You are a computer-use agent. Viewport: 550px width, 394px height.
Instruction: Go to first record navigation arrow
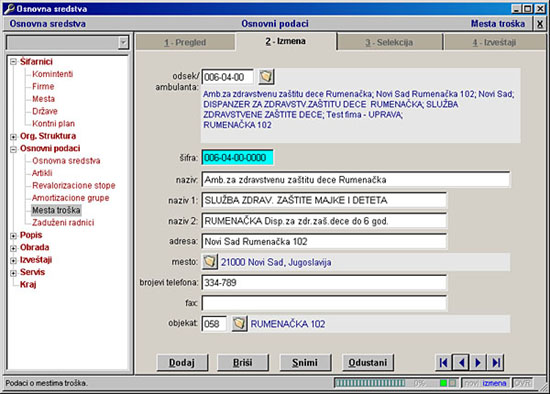[443, 362]
